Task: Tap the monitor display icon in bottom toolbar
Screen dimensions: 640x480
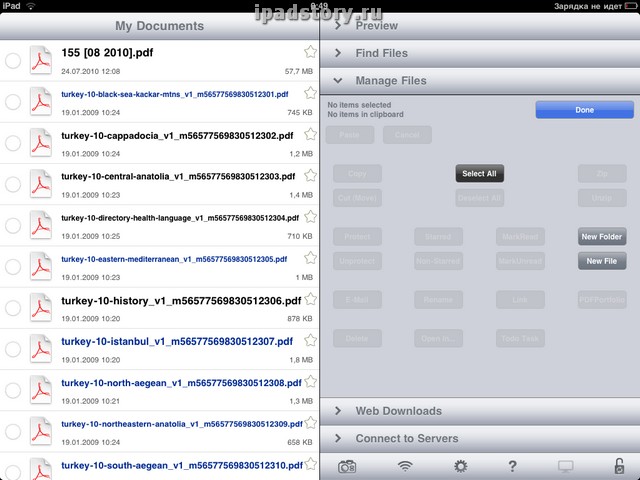Action: pos(566,467)
